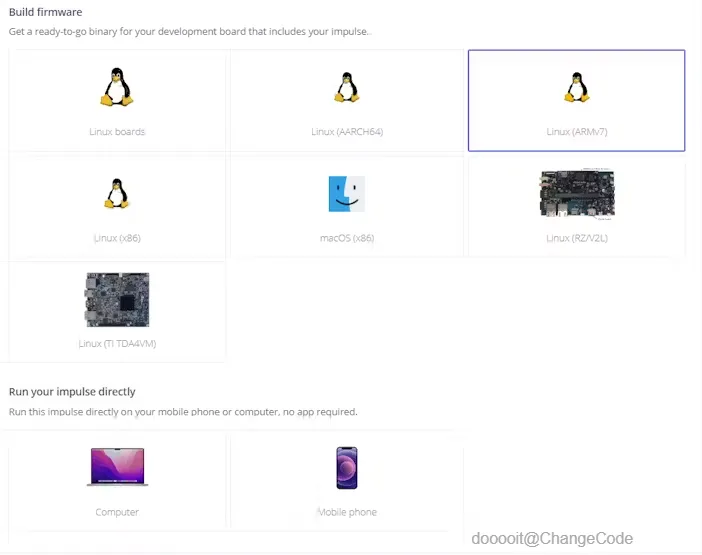This screenshot has height=555, width=702.
Task: Select the TI TDA4VM board image
Action: pos(117,299)
